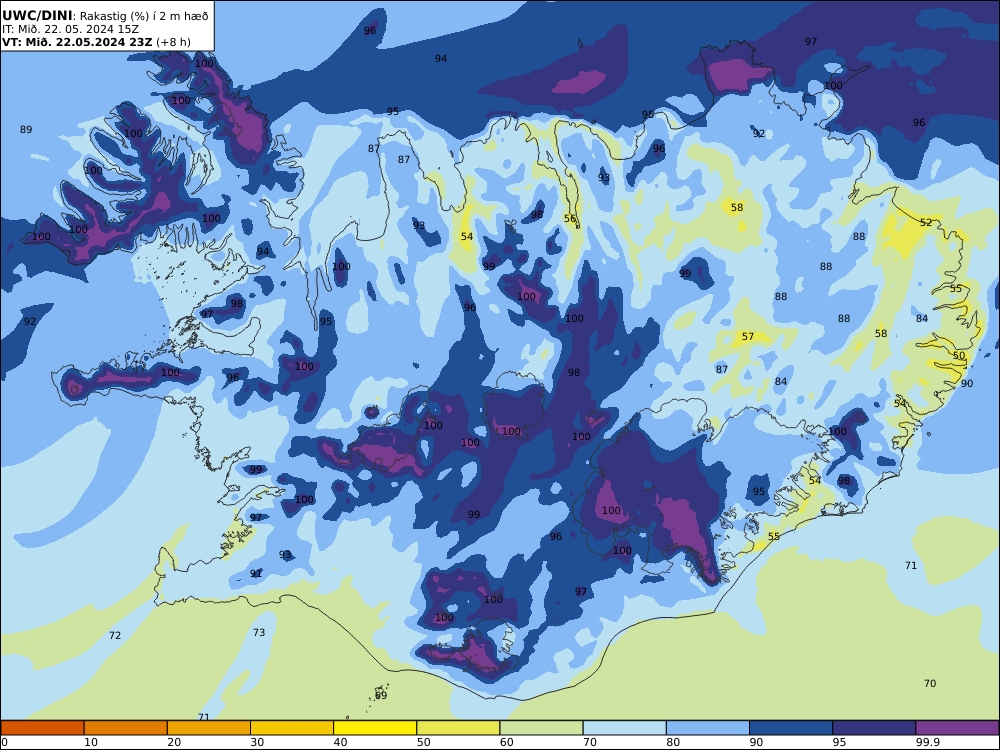
Task: Click the dark navy 95–99.9 legend swatch
Action: pos(874,728)
